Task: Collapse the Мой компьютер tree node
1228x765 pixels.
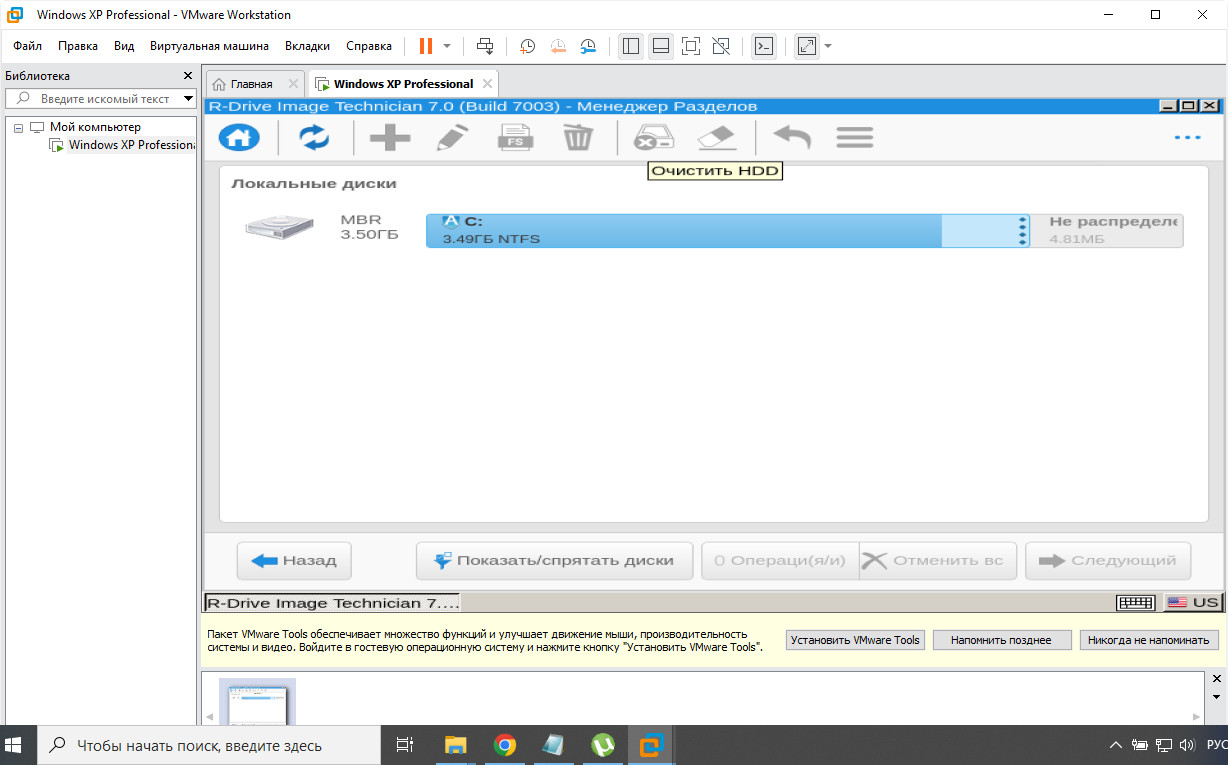Action: point(19,127)
